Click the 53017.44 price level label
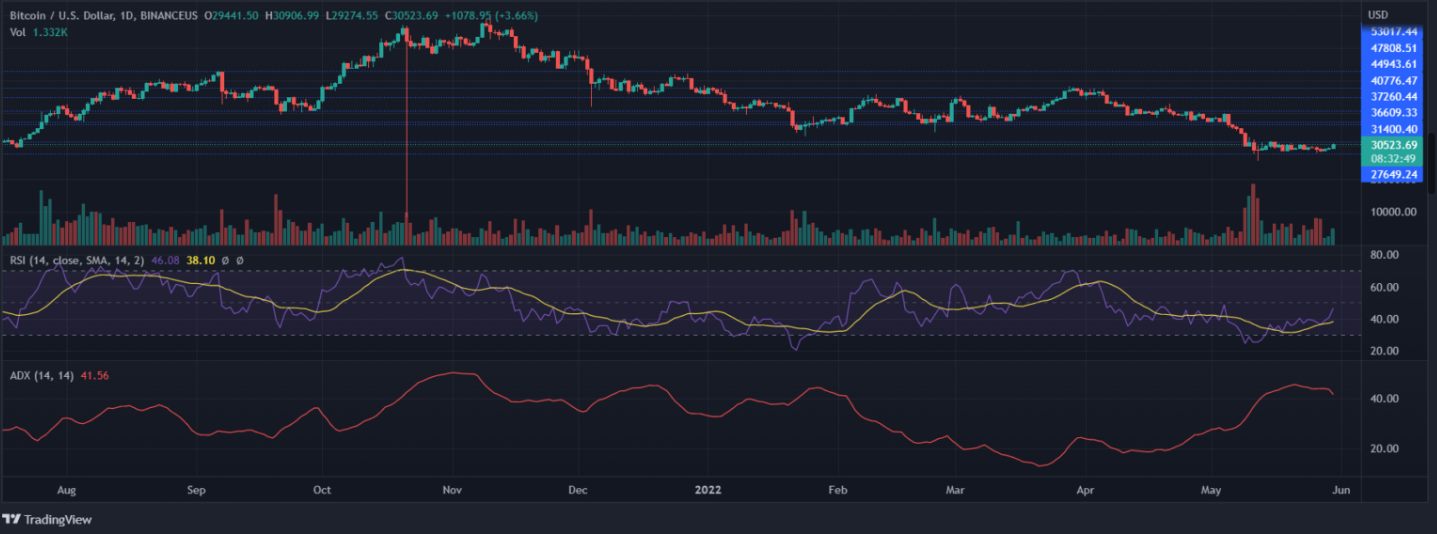Screen dimensions: 1437x534 [1393, 31]
